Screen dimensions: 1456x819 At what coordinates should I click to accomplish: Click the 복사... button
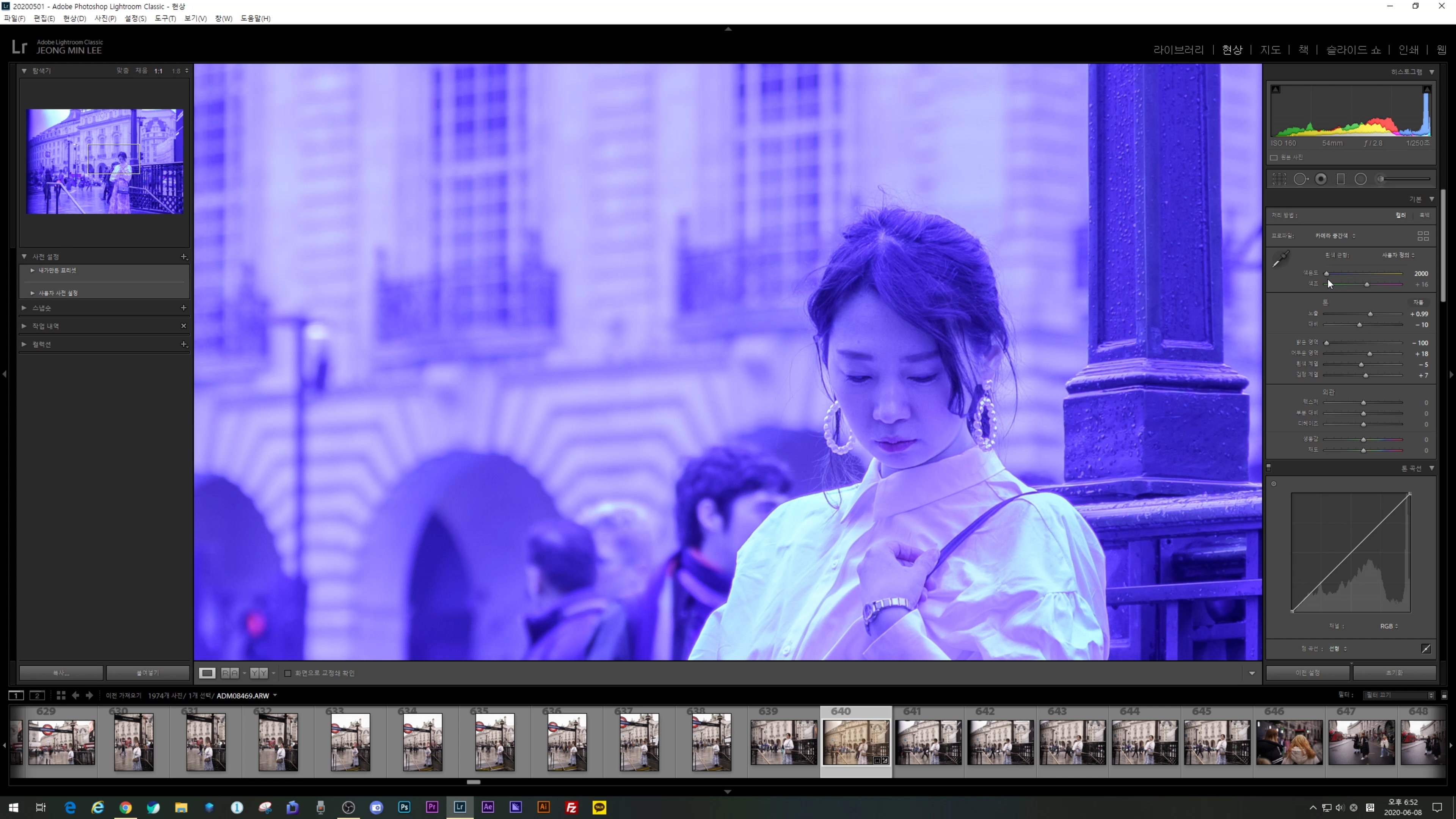click(x=61, y=673)
